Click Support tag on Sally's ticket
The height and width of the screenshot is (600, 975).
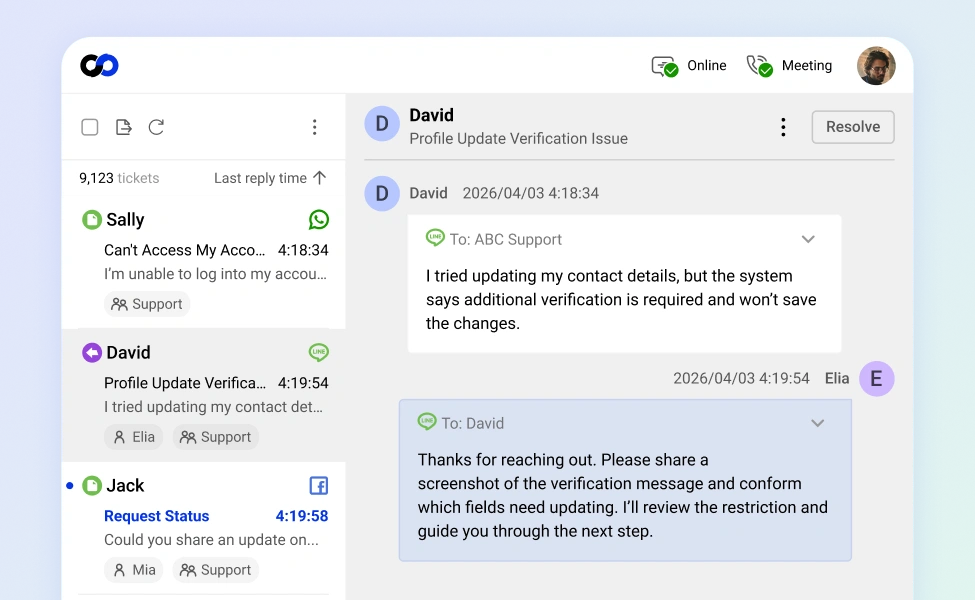point(147,304)
